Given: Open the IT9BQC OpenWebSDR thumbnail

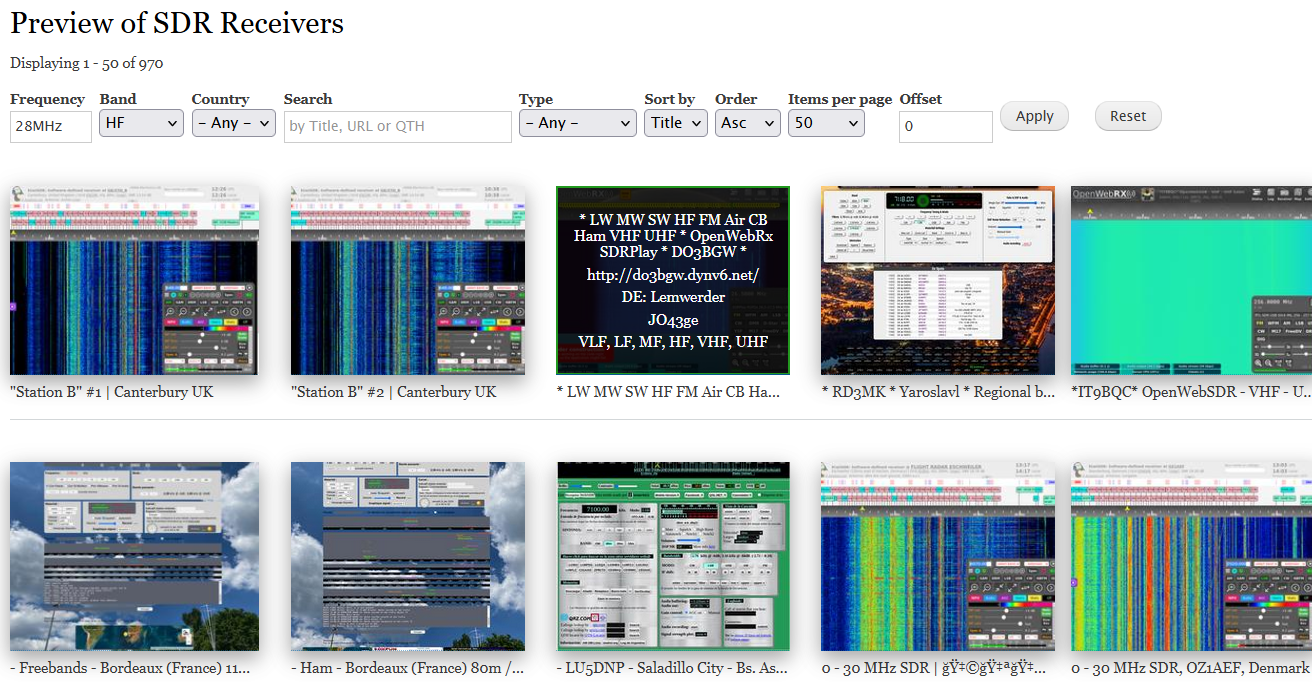Looking at the screenshot, I should pos(1191,280).
